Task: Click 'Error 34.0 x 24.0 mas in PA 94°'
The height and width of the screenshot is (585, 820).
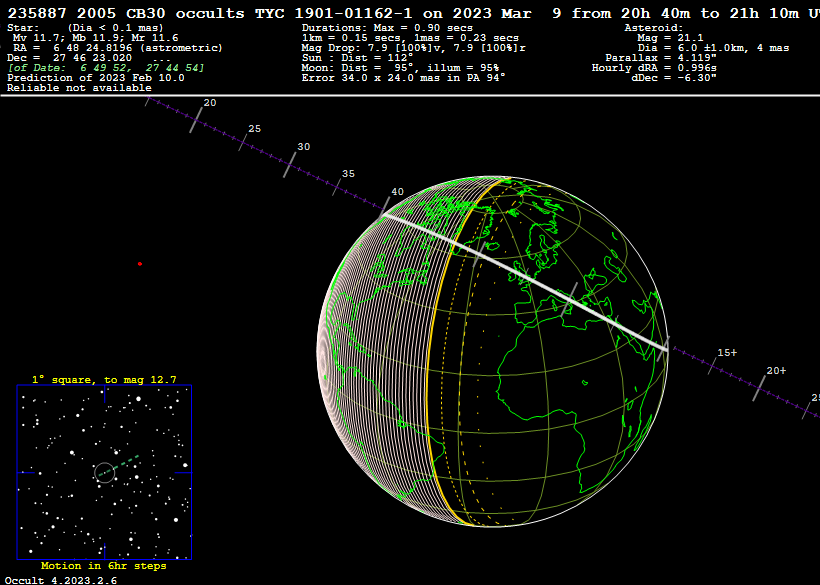Action: click(403, 77)
